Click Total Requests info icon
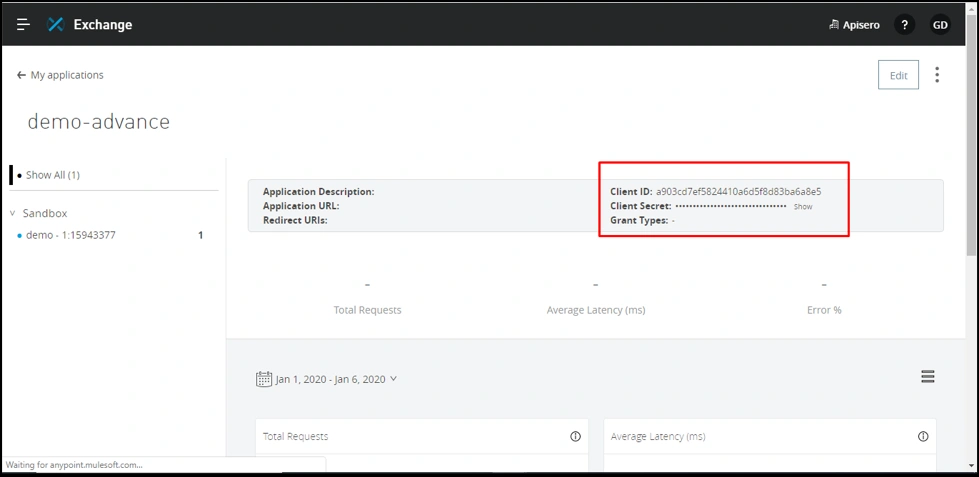 575,436
